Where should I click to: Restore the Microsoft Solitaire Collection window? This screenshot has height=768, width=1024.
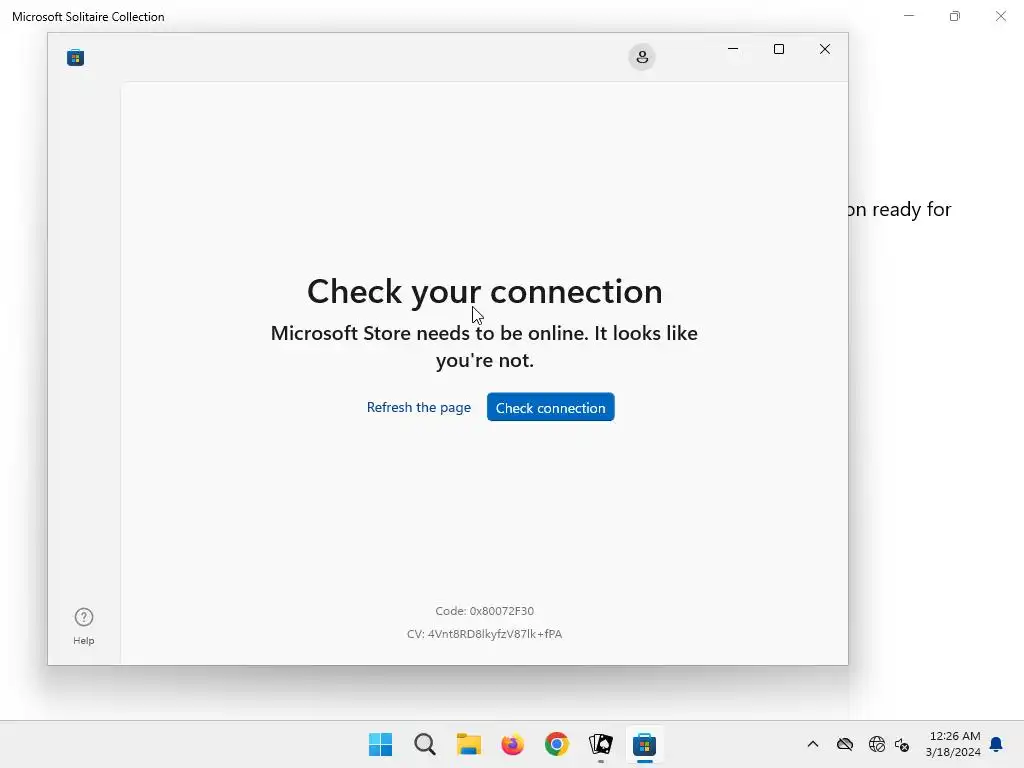tap(955, 16)
